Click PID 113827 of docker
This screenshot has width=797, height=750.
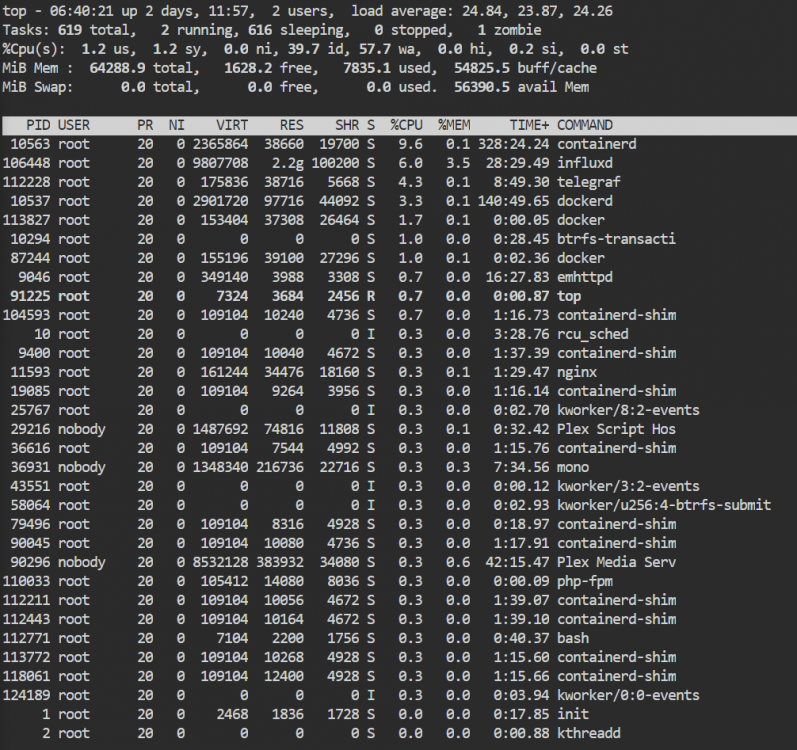pyautogui.click(x=26, y=220)
